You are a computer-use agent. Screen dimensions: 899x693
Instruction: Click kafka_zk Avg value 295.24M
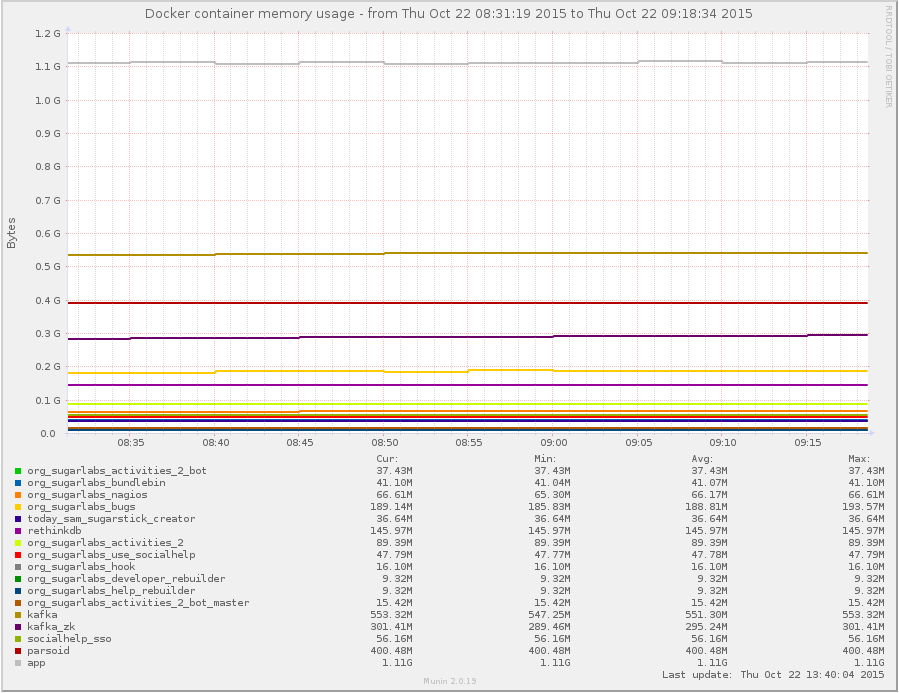click(706, 627)
